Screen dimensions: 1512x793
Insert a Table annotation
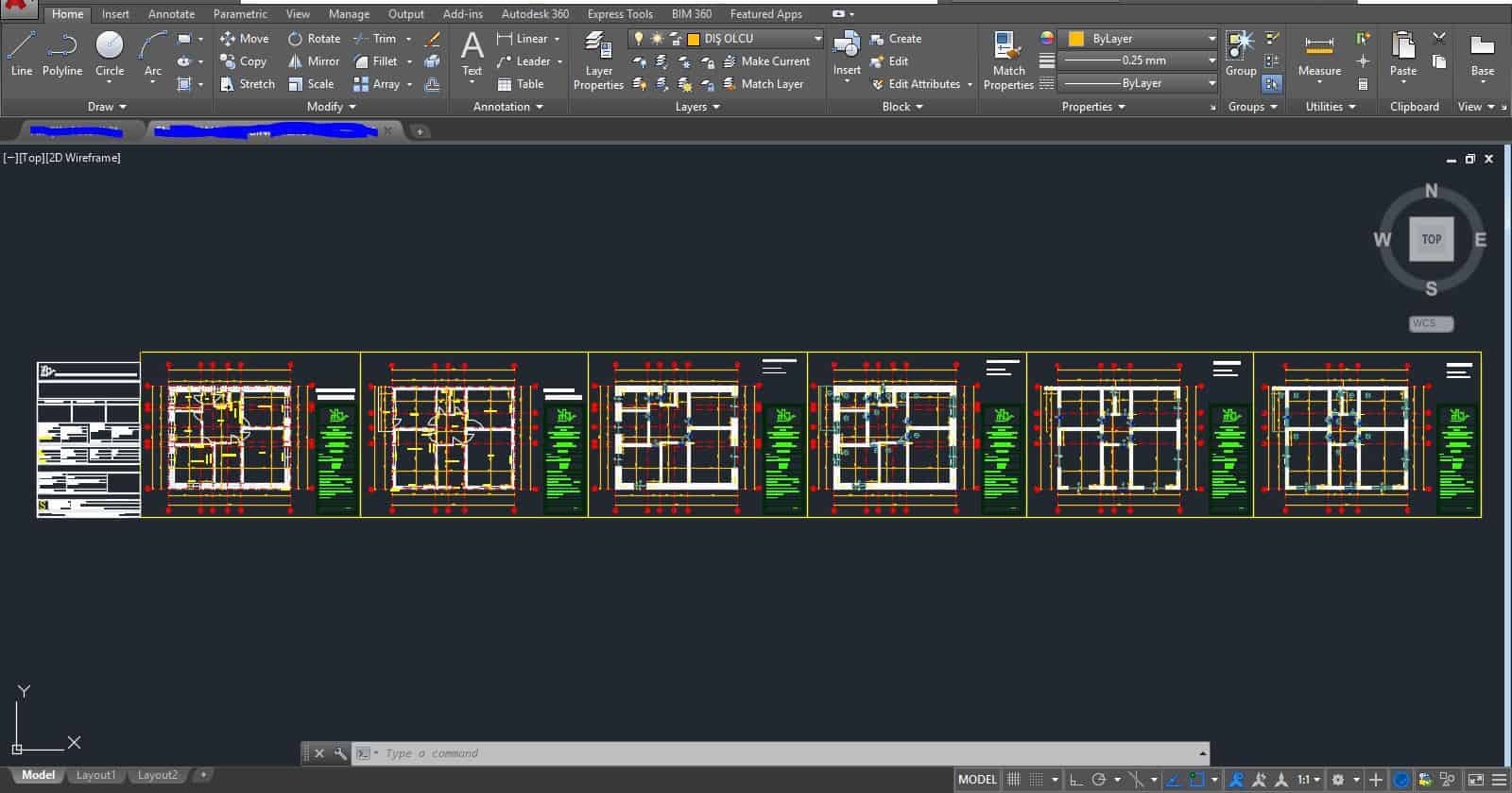click(x=521, y=84)
